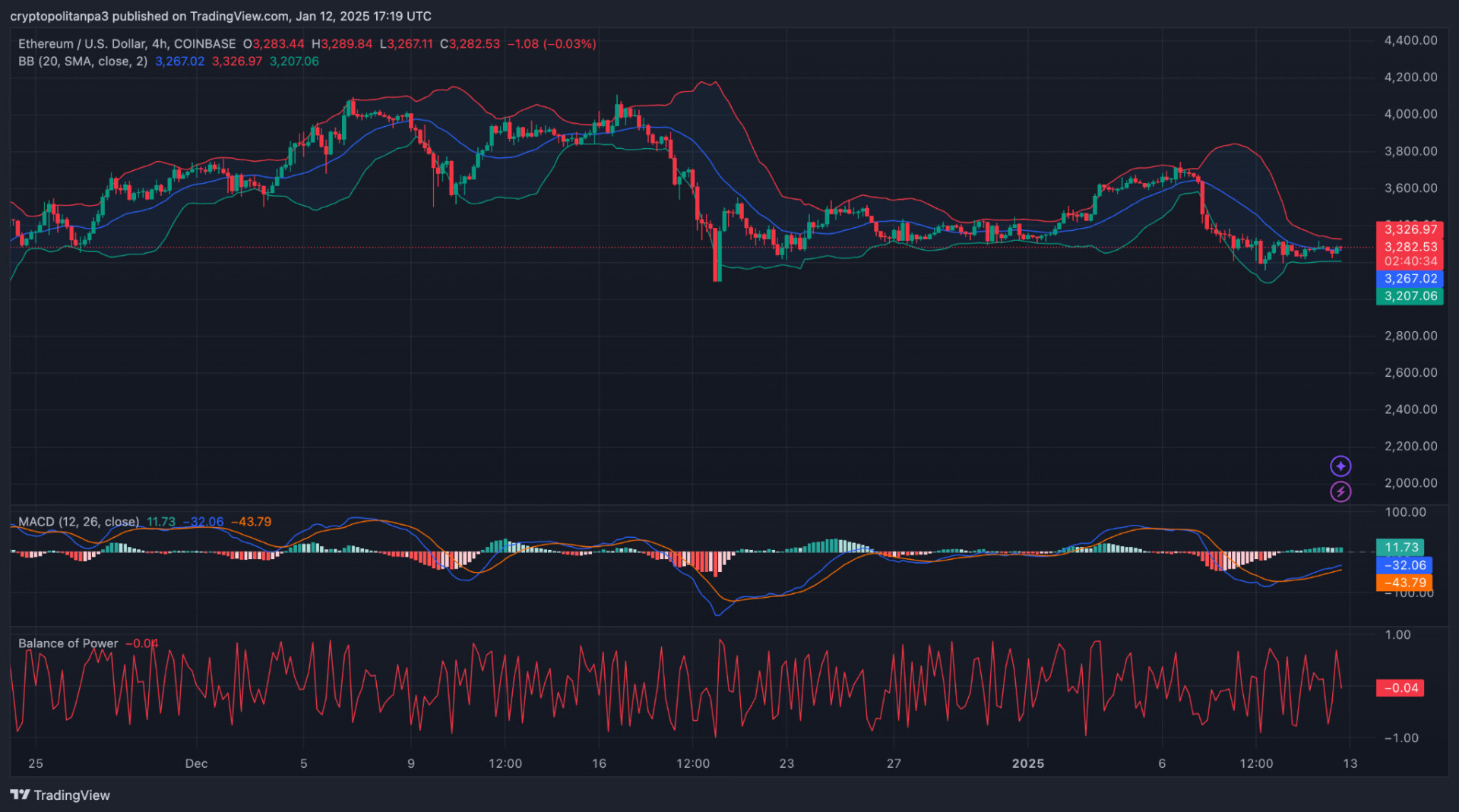1459x812 pixels.
Task: Click the 2025 label on time axis
Action: coord(1027,763)
